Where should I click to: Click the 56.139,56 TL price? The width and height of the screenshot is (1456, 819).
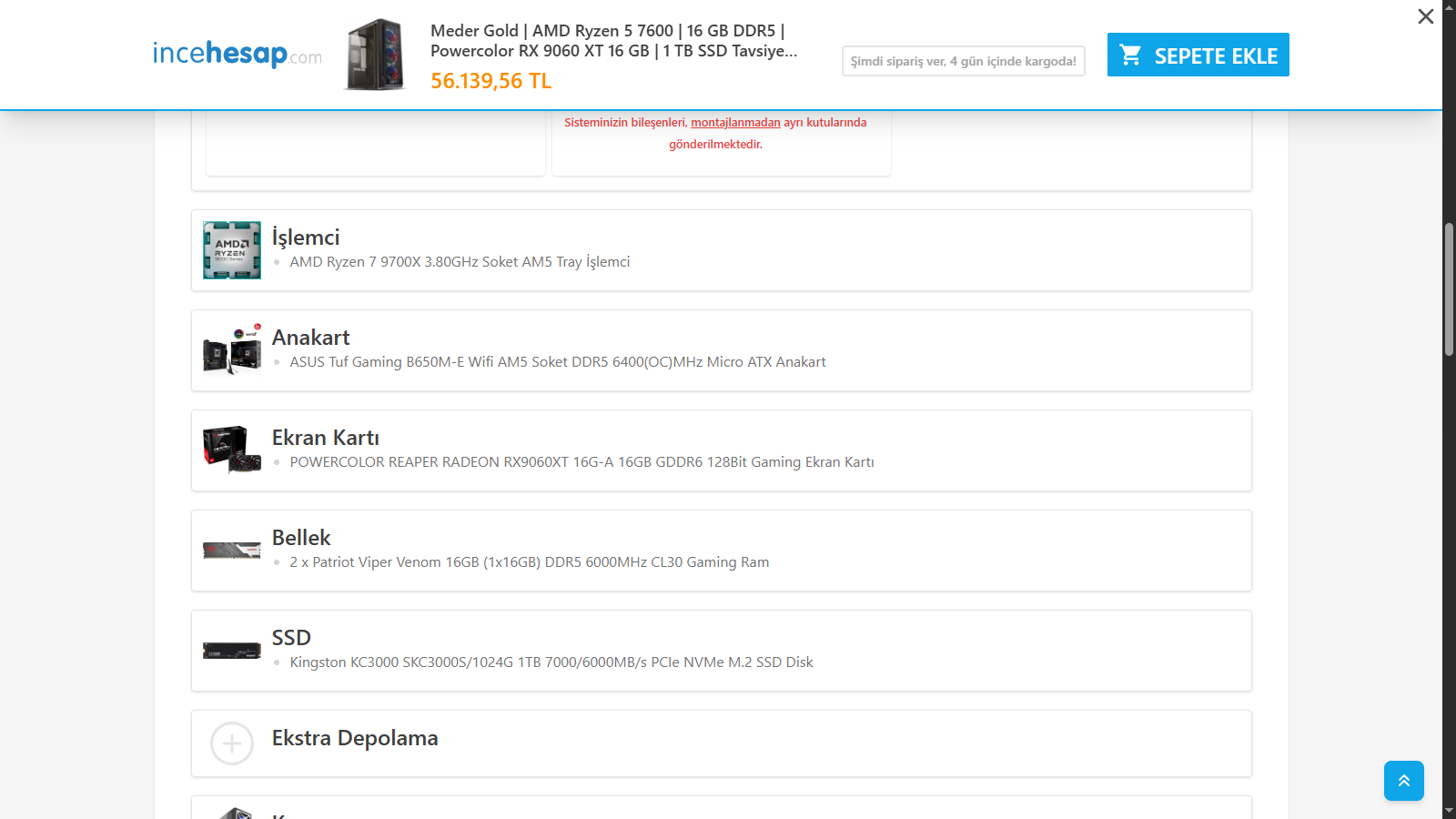click(x=491, y=81)
